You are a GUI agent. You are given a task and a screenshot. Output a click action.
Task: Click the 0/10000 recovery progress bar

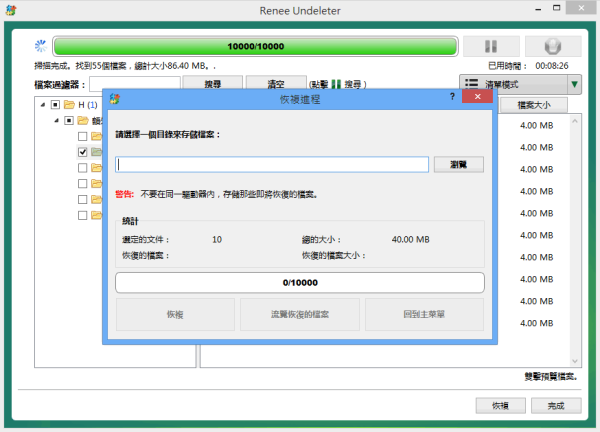(300, 283)
